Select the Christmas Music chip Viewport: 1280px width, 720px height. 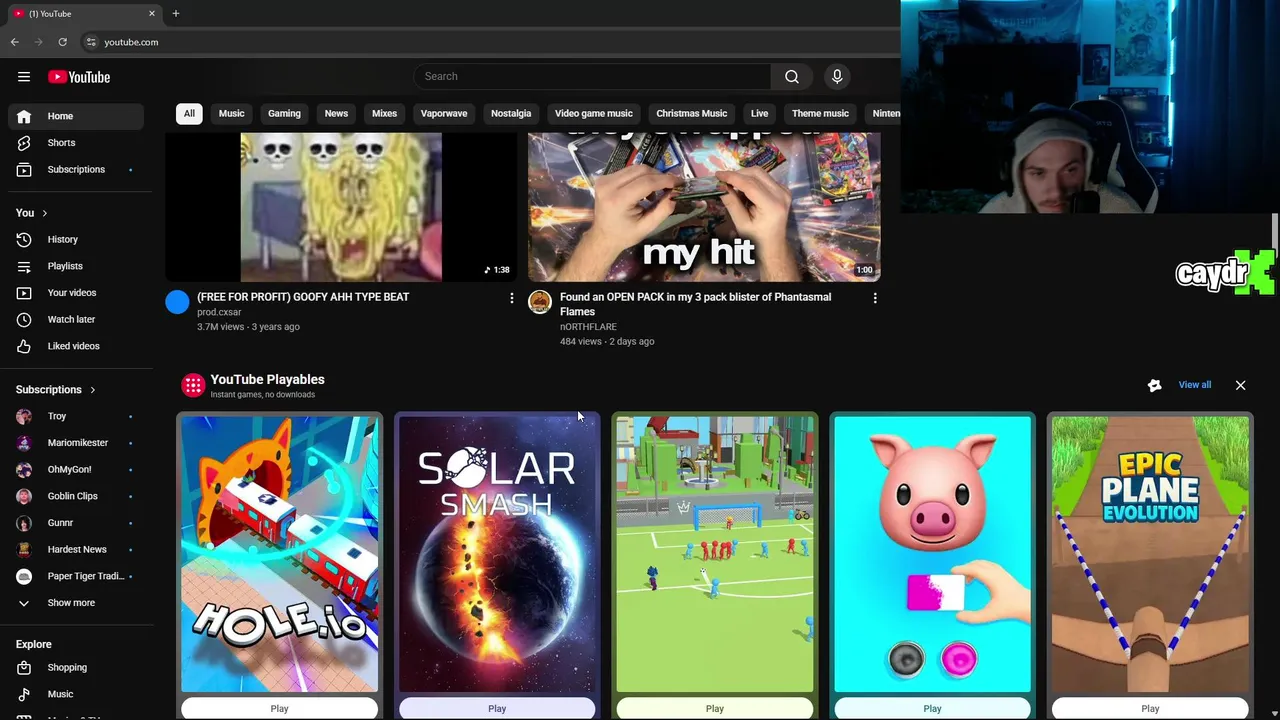[x=691, y=113]
